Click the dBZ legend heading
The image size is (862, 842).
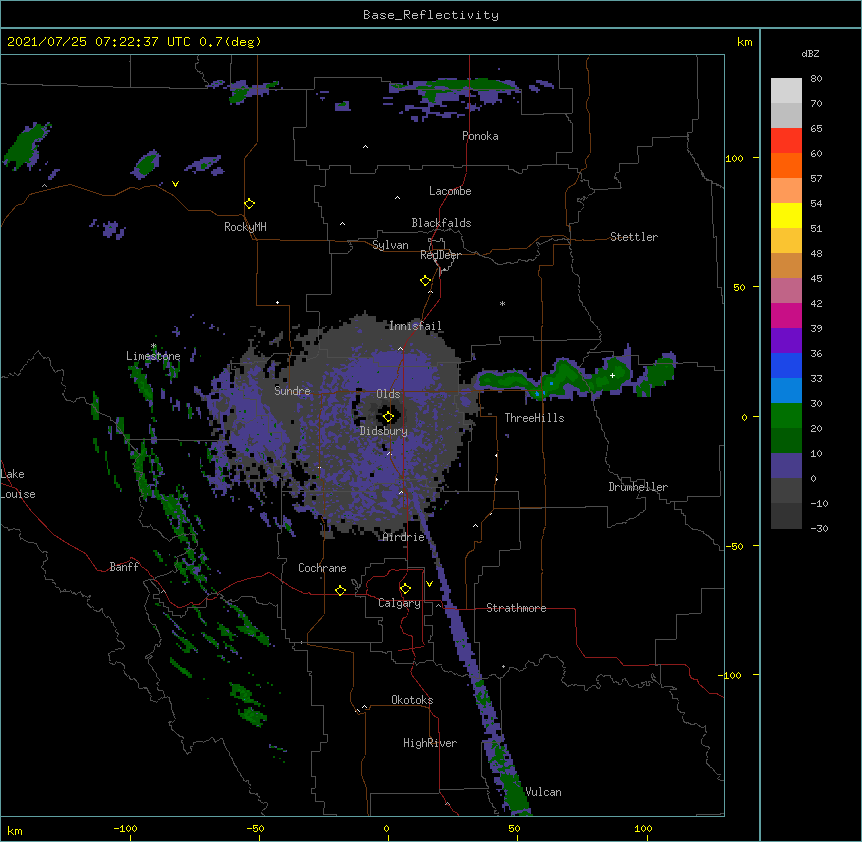pyautogui.click(x=810, y=53)
